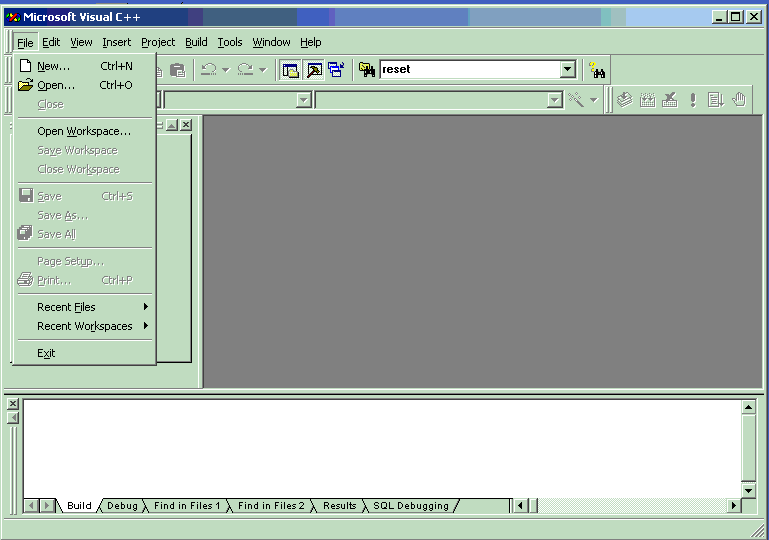The height and width of the screenshot is (540, 769).
Task: Open the View menu
Action: point(81,42)
